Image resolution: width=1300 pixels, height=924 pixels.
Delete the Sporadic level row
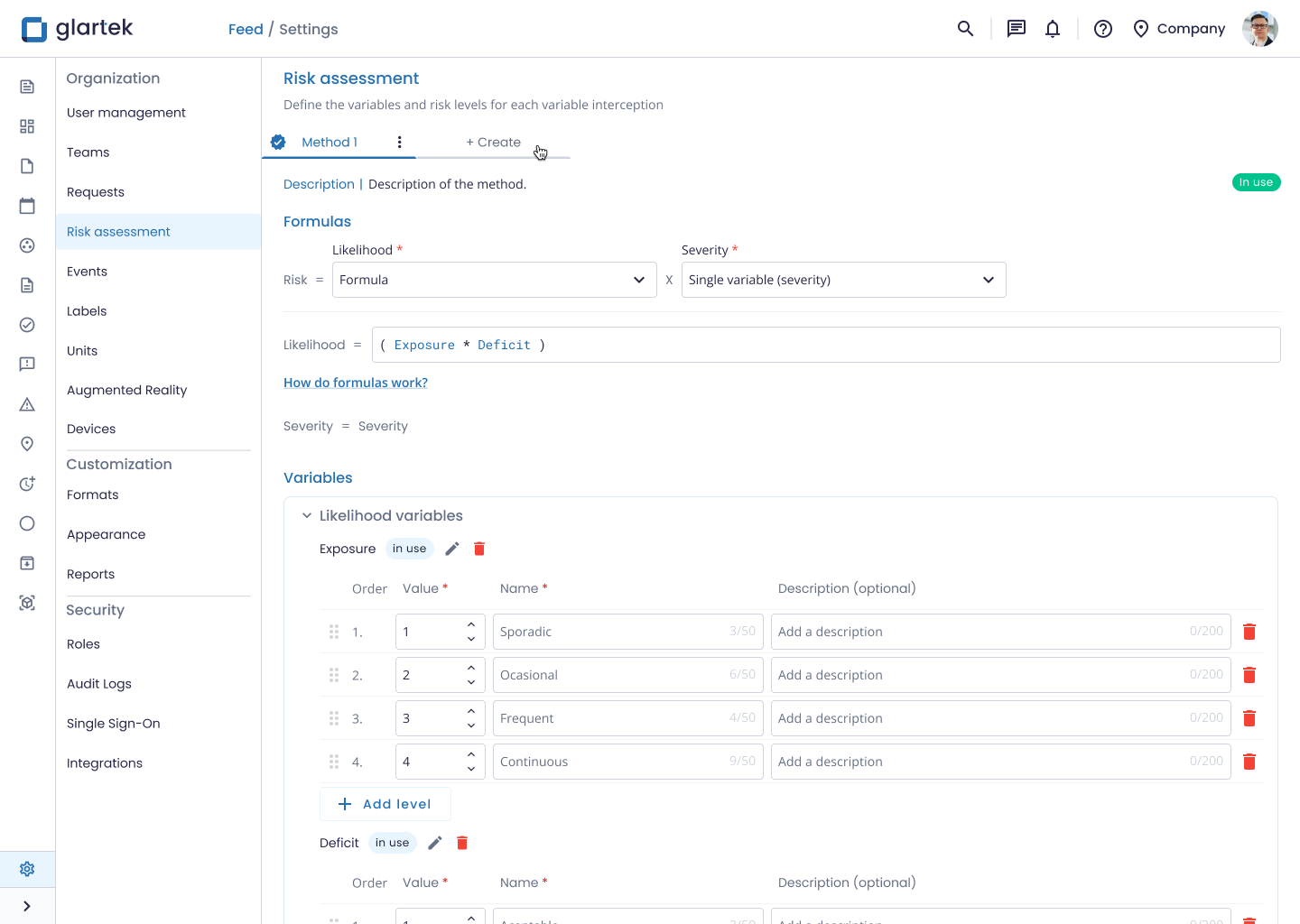[1249, 632]
